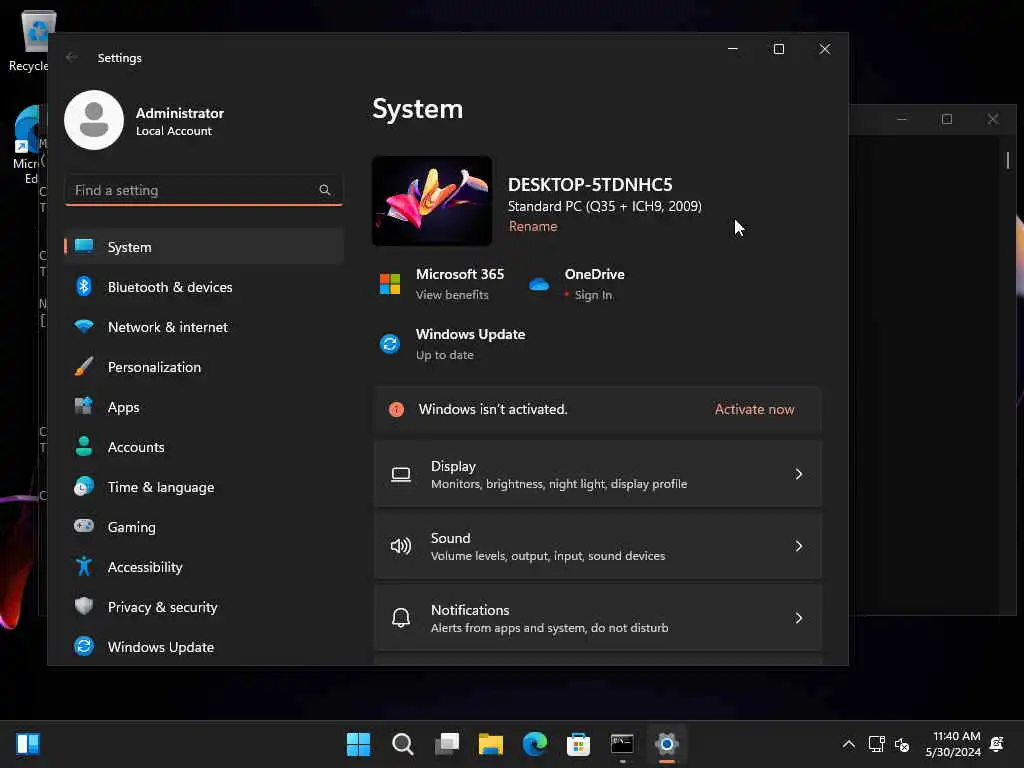Click the Wi-Fi network icon in the sidebar

(x=84, y=326)
